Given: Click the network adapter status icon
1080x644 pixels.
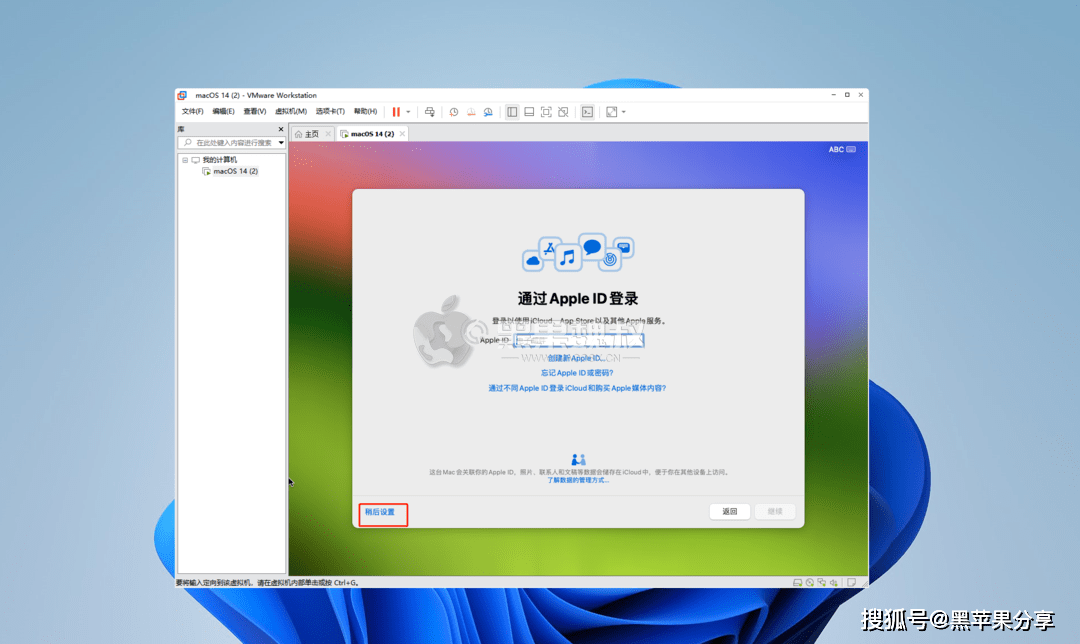Looking at the screenshot, I should click(x=822, y=583).
